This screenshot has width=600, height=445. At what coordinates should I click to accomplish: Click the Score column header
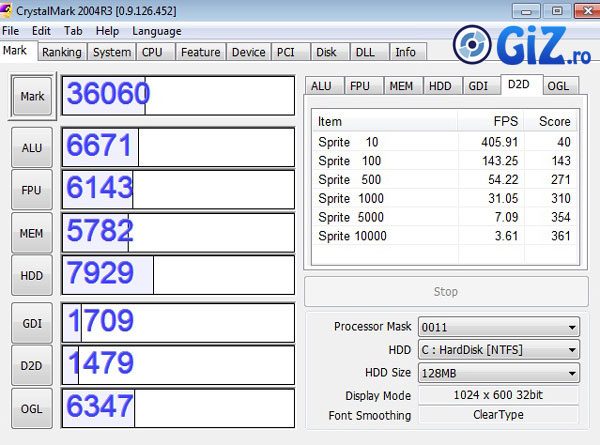coord(552,121)
